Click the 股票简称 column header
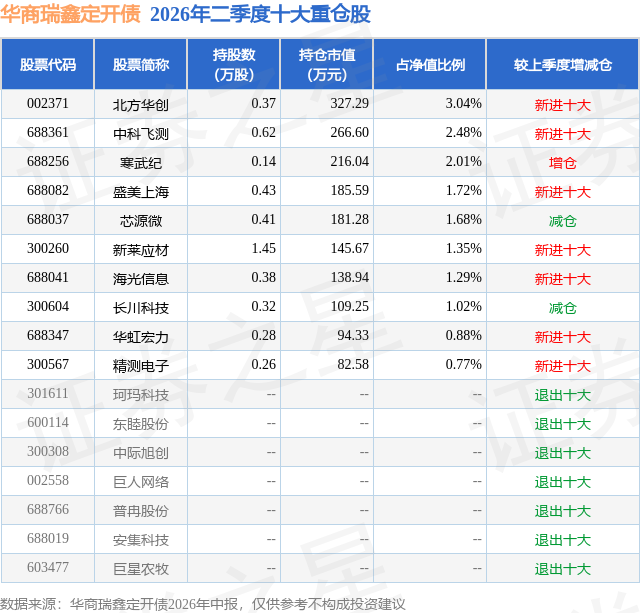 [141, 64]
